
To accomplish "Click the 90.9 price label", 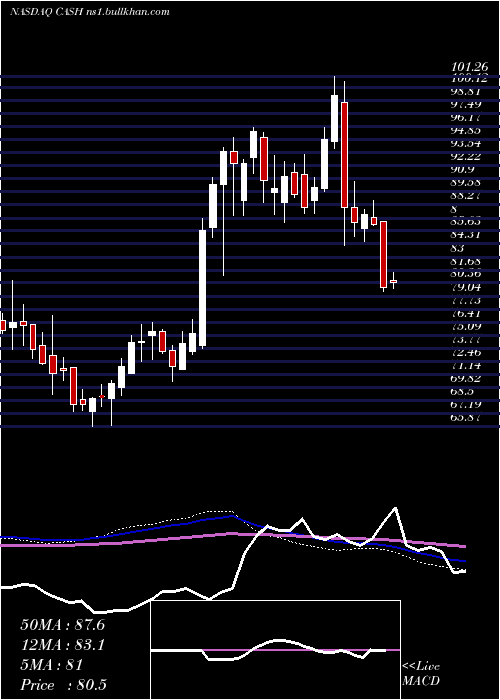I will pos(463,169).
